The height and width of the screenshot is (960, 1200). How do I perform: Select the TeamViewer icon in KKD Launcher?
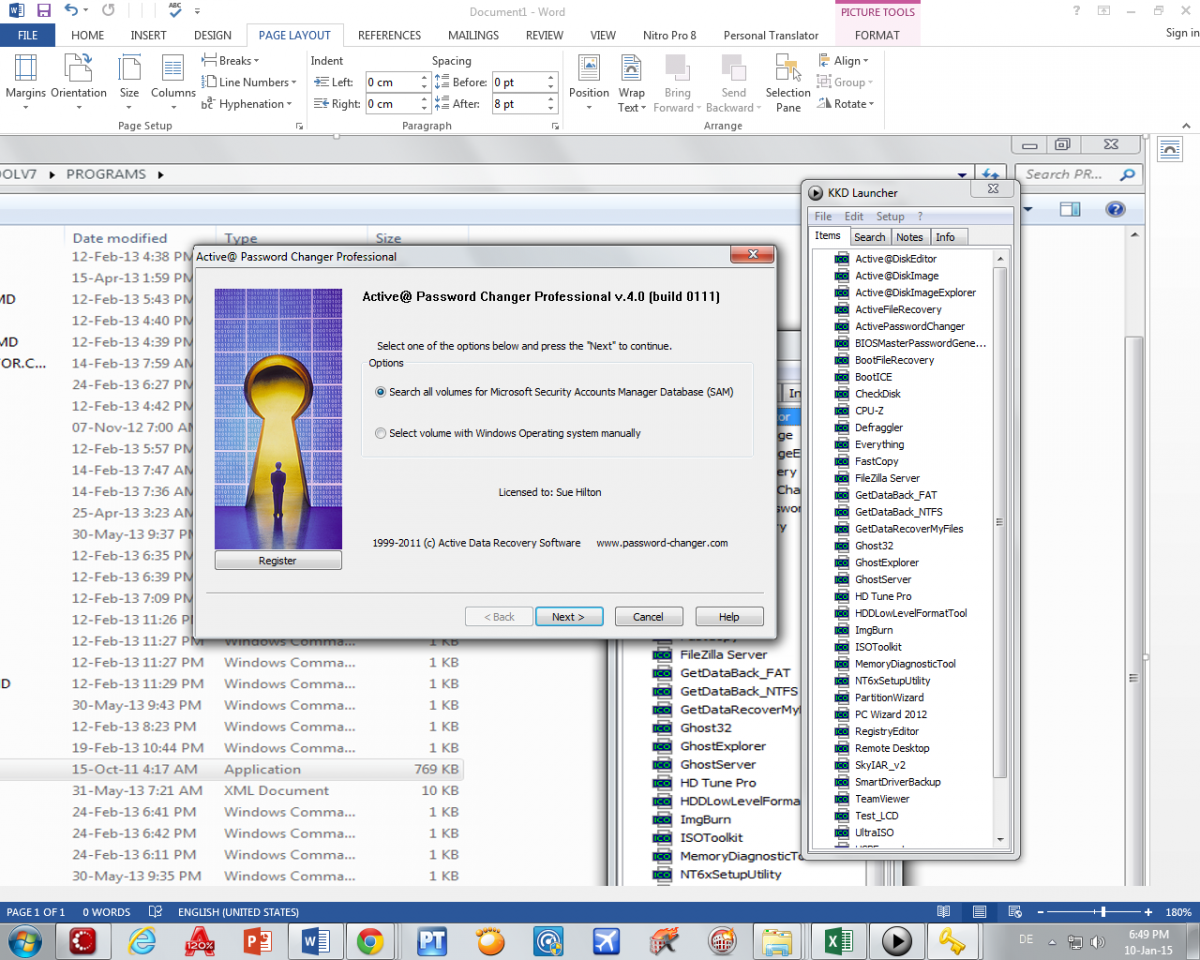pyautogui.click(x=842, y=799)
